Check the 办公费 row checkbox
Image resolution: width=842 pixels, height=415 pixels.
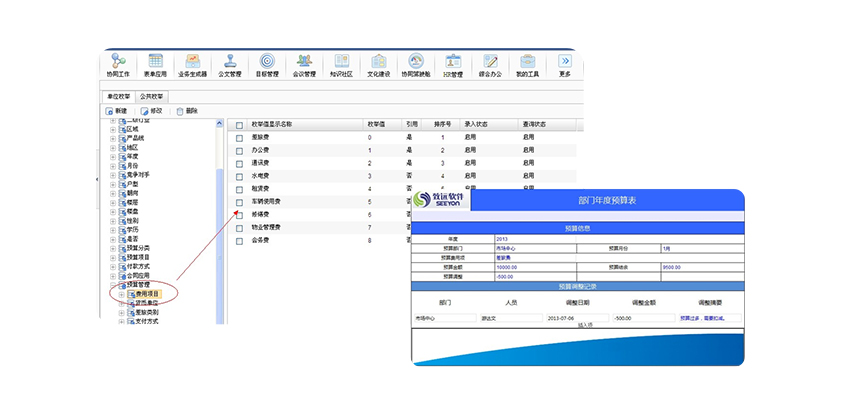point(239,150)
